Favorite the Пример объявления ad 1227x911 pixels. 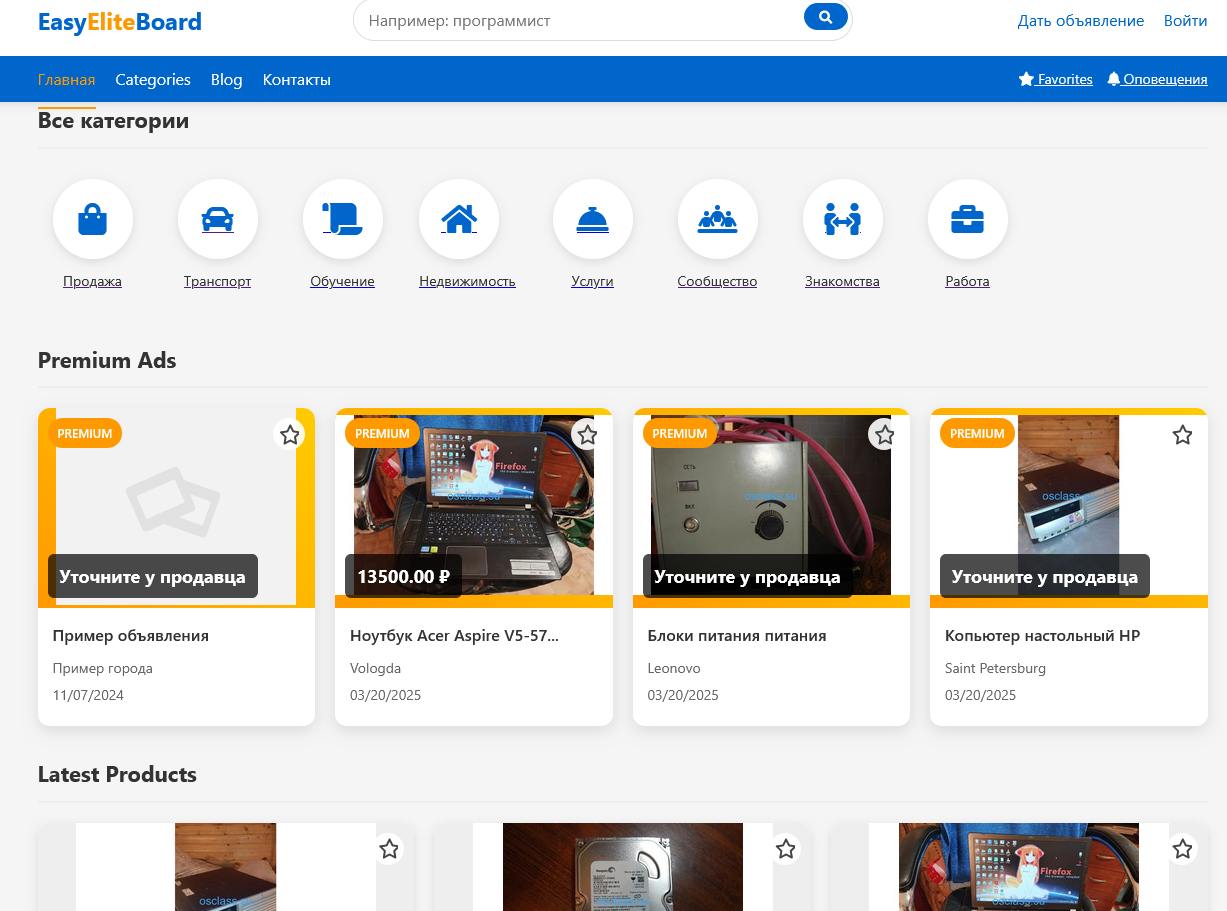click(290, 435)
